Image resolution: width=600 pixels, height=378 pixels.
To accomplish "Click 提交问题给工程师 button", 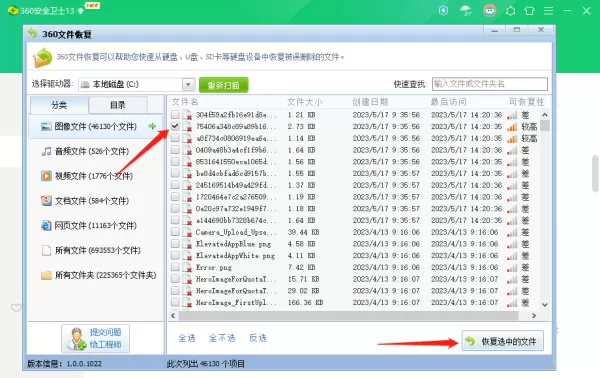I will (96, 338).
